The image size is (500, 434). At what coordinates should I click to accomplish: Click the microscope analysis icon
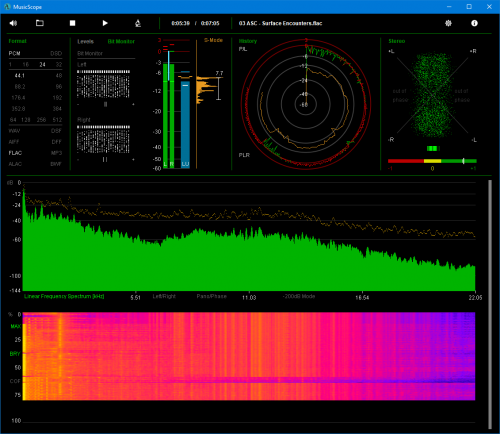(x=138, y=23)
